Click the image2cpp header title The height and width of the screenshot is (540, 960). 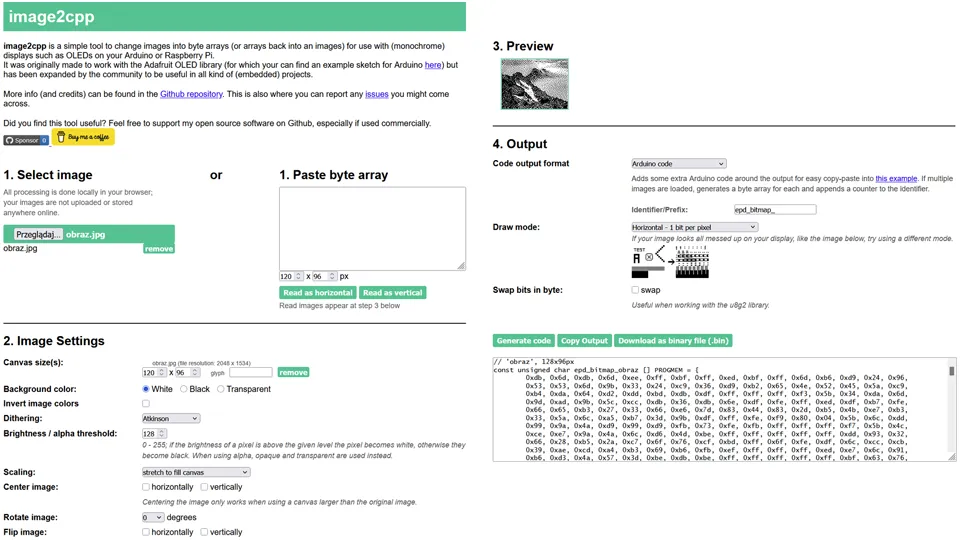pos(51,17)
